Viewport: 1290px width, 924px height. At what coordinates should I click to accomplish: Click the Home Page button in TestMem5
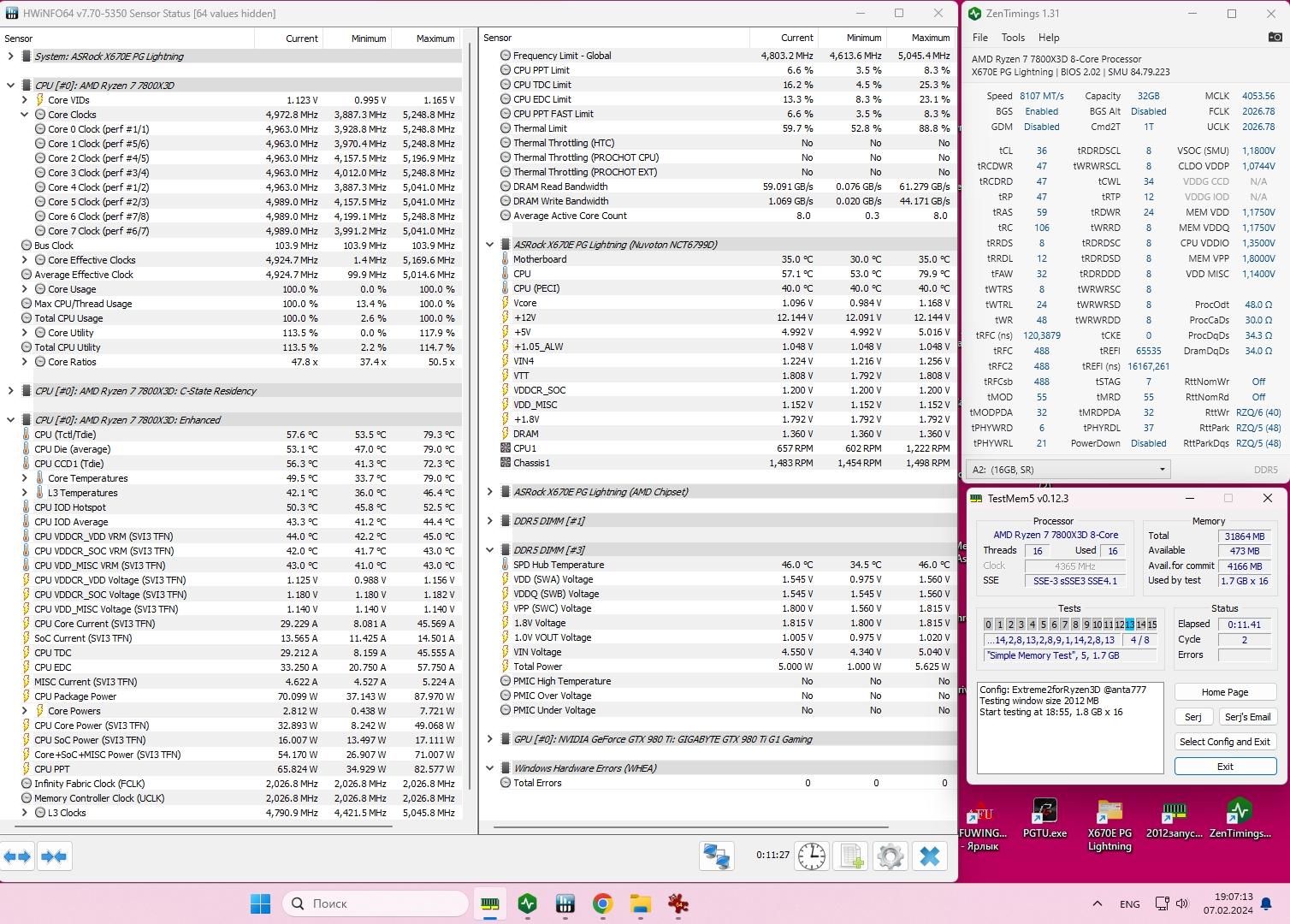(x=1225, y=692)
